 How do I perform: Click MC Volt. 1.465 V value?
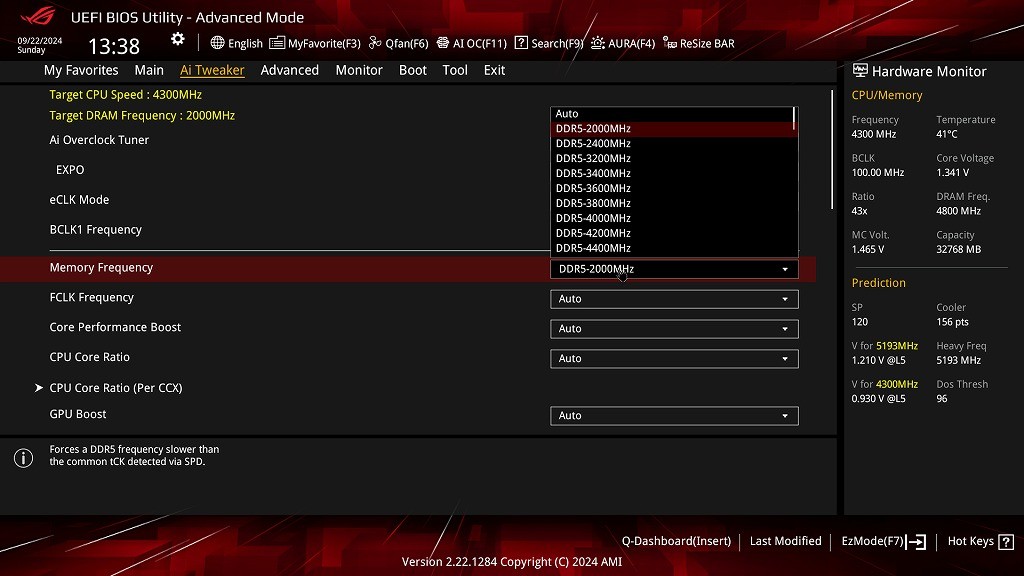point(867,249)
